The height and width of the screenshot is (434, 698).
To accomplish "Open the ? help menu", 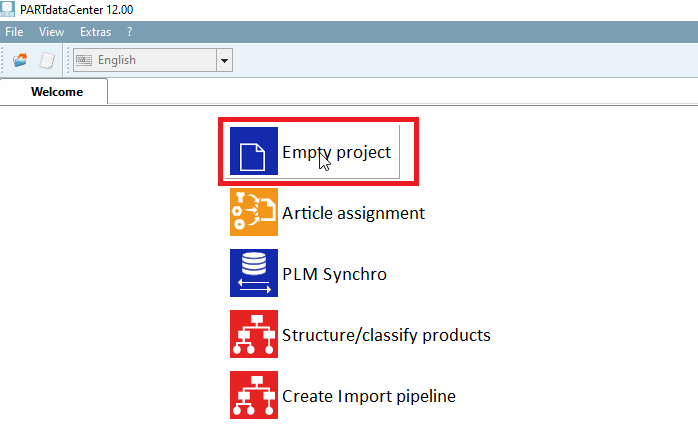I will point(130,32).
